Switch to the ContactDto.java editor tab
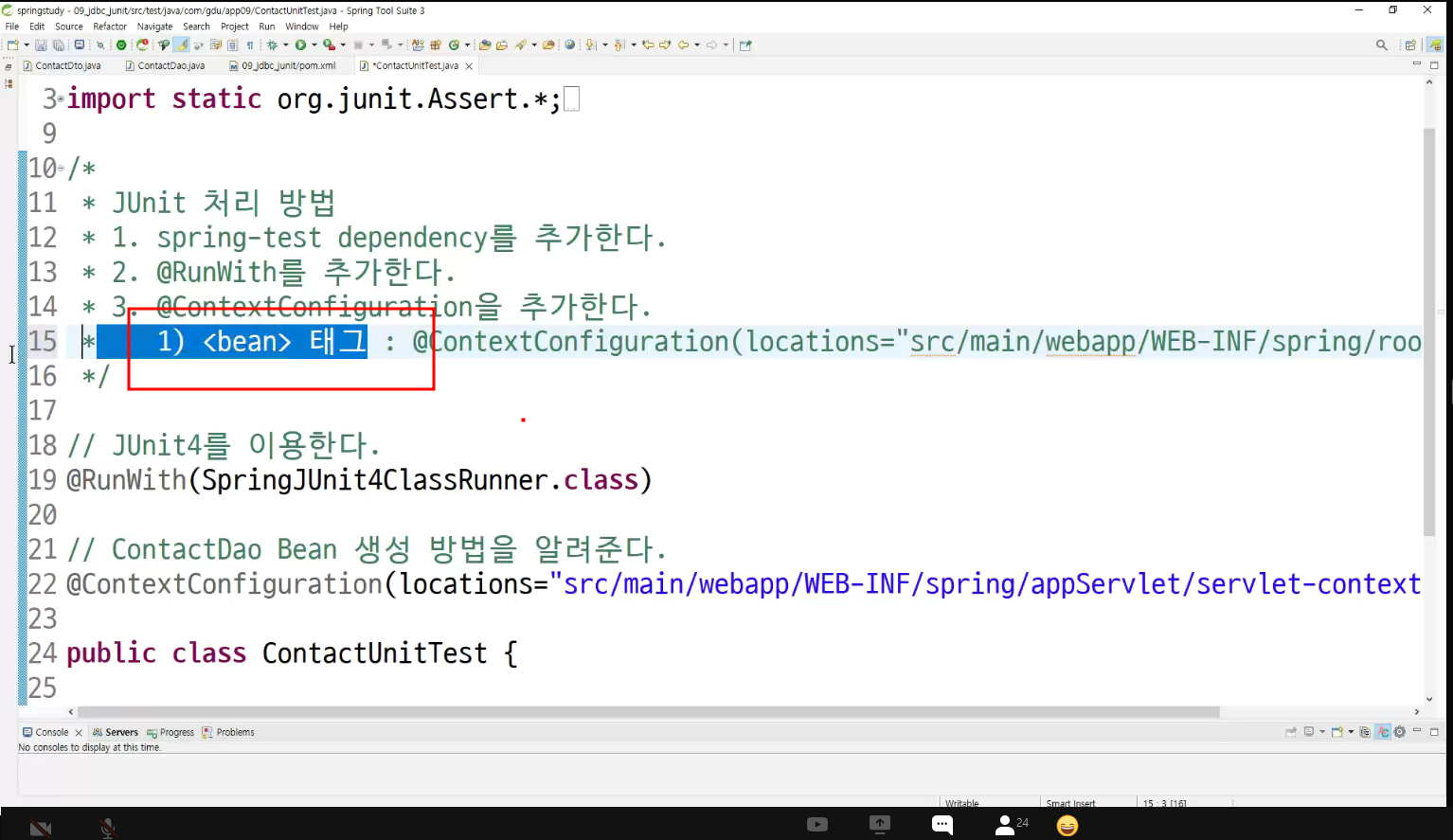The image size is (1453, 840). pyautogui.click(x=62, y=65)
